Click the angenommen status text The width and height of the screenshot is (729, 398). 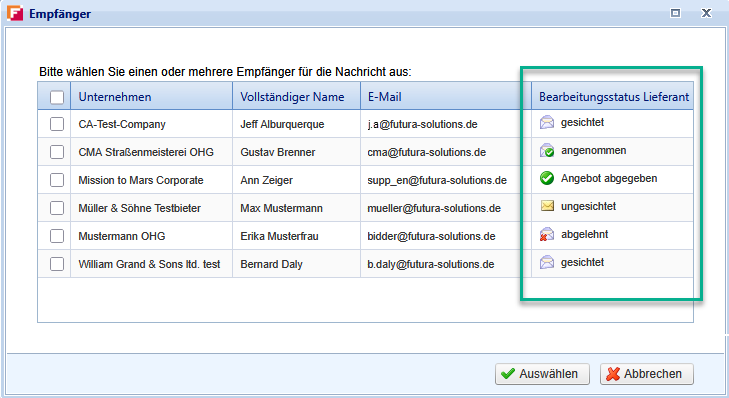click(x=594, y=150)
